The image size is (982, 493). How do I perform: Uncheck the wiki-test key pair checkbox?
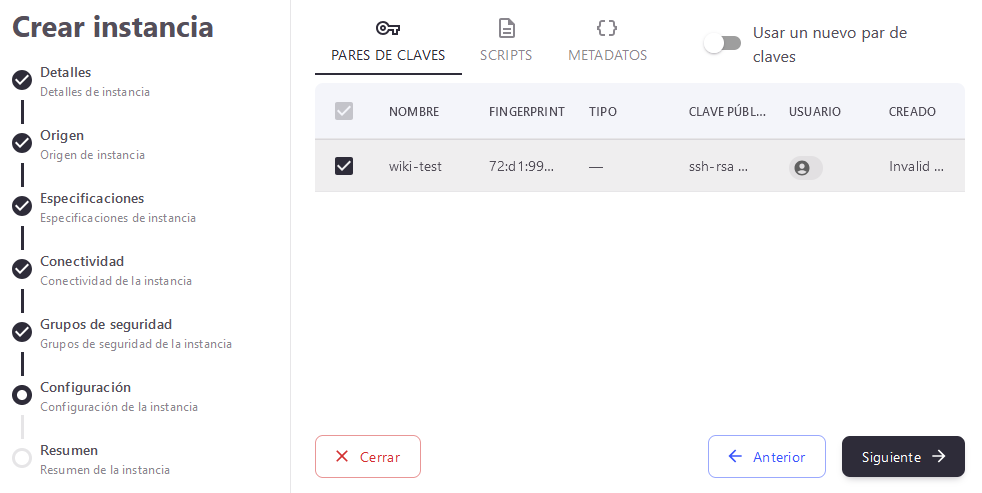click(x=344, y=166)
